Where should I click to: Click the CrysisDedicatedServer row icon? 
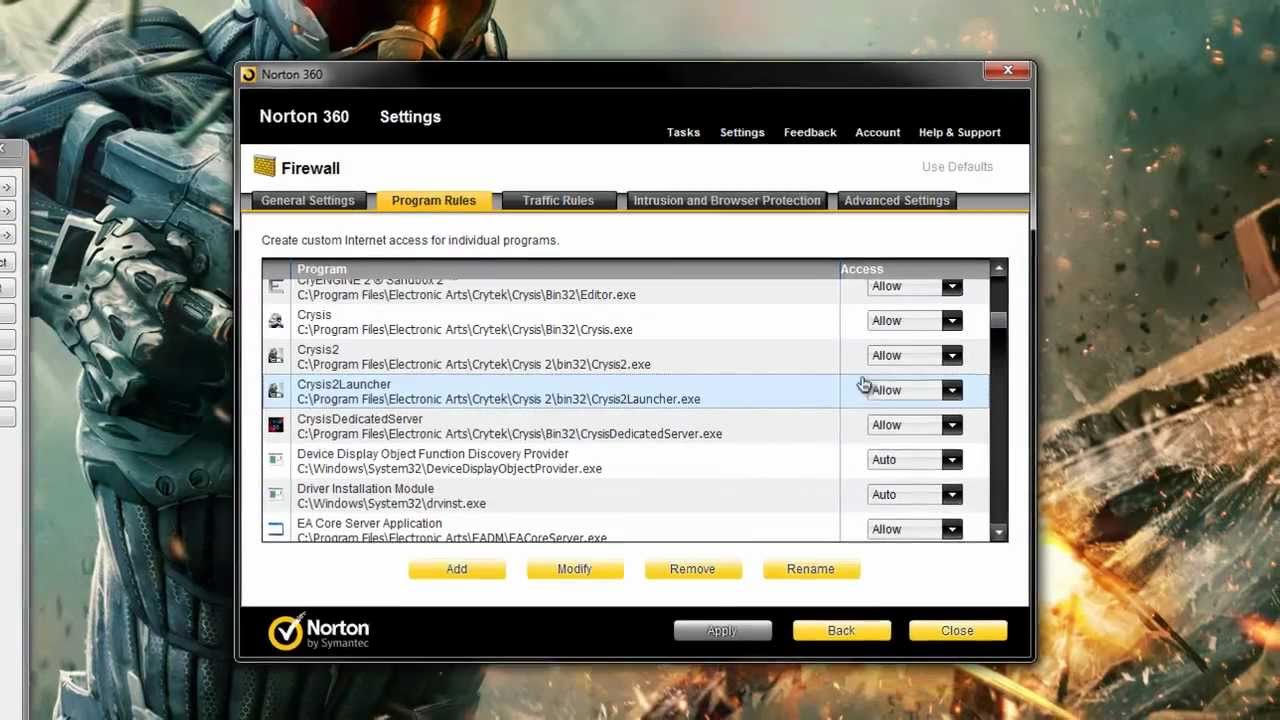point(276,425)
